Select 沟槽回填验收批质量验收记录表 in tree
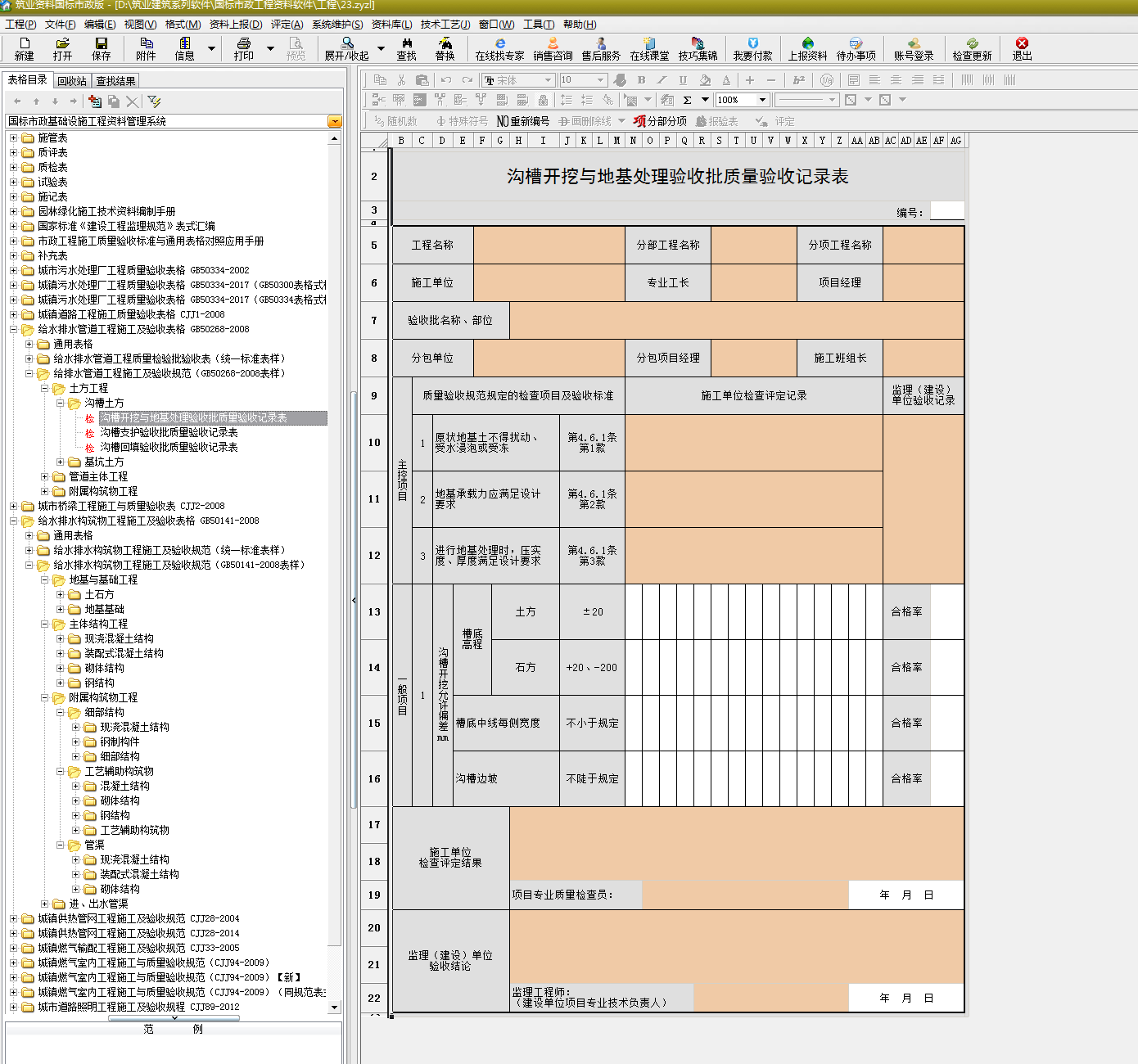This screenshot has width=1138, height=1064. [169, 448]
